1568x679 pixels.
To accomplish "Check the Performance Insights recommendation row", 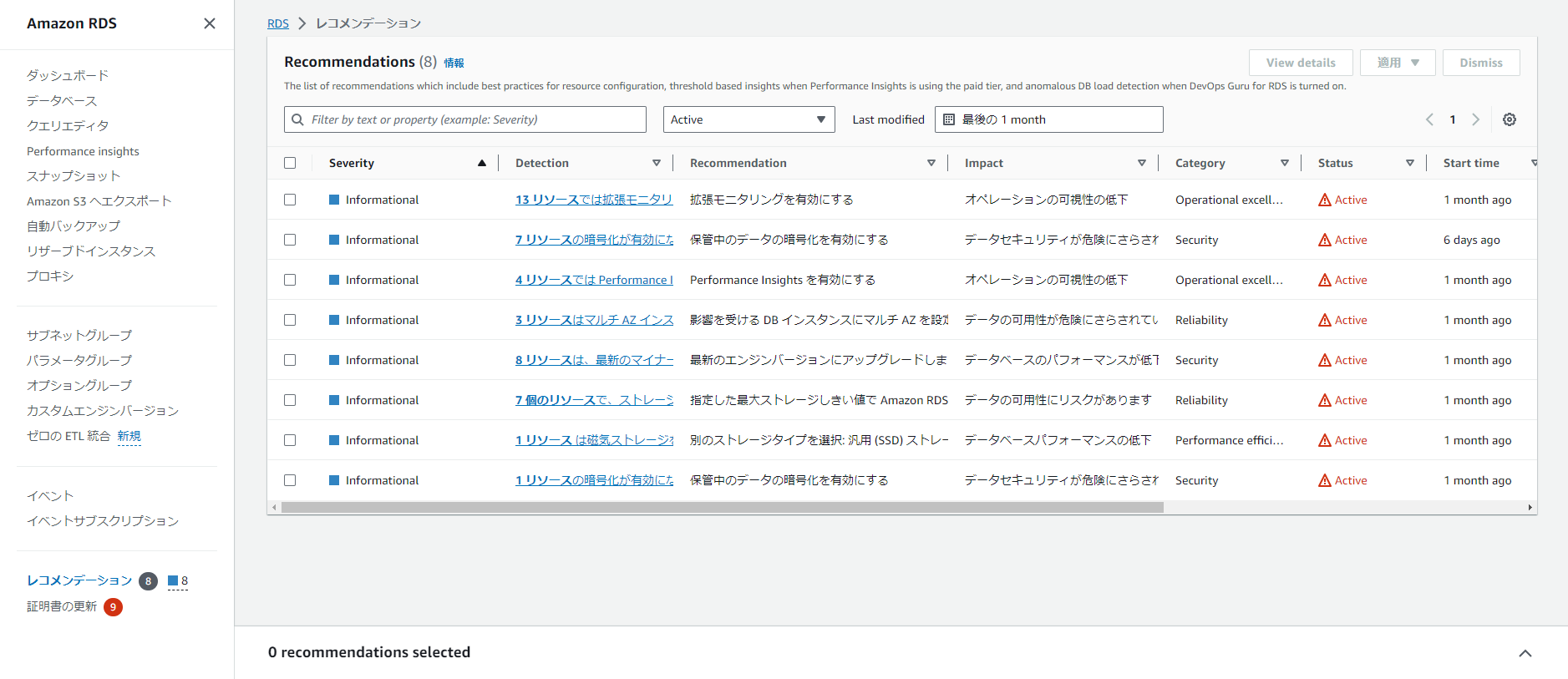I will (x=290, y=280).
